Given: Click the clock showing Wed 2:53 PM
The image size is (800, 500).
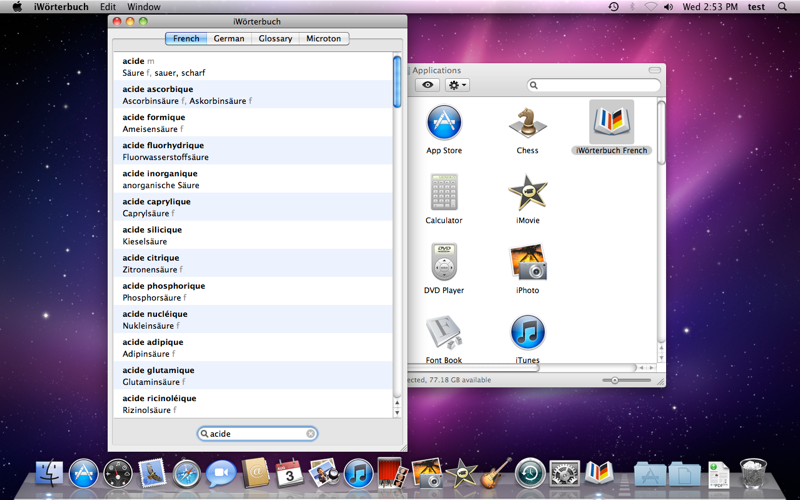Looking at the screenshot, I should point(710,7).
